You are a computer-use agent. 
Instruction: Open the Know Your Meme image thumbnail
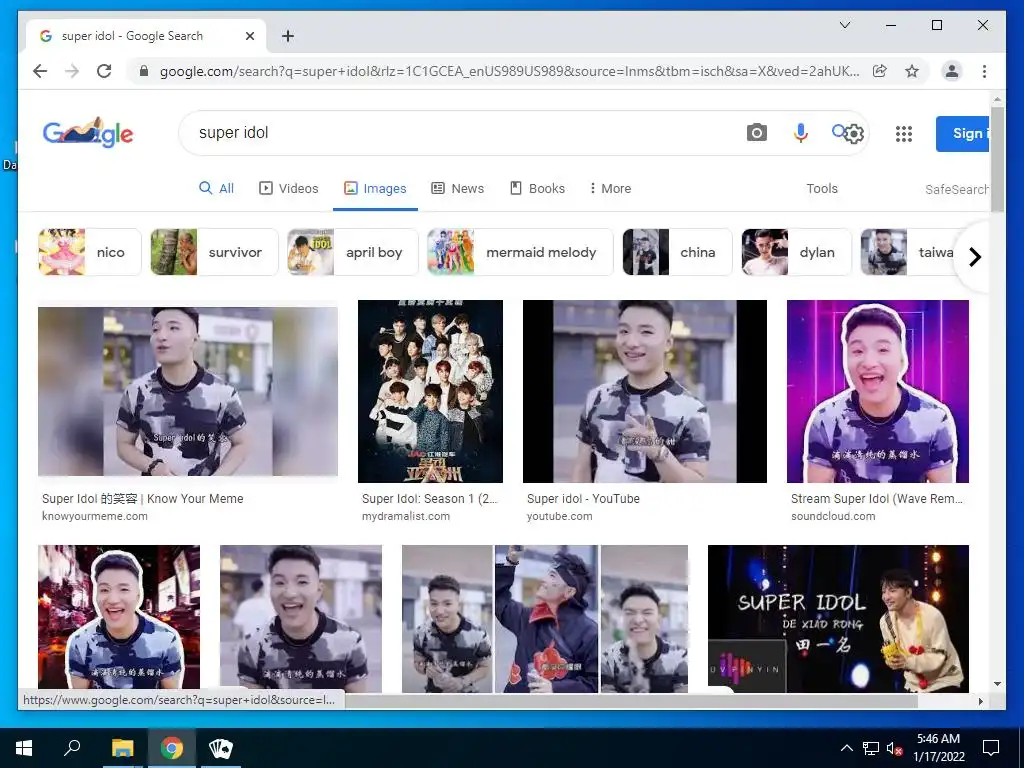[188, 391]
